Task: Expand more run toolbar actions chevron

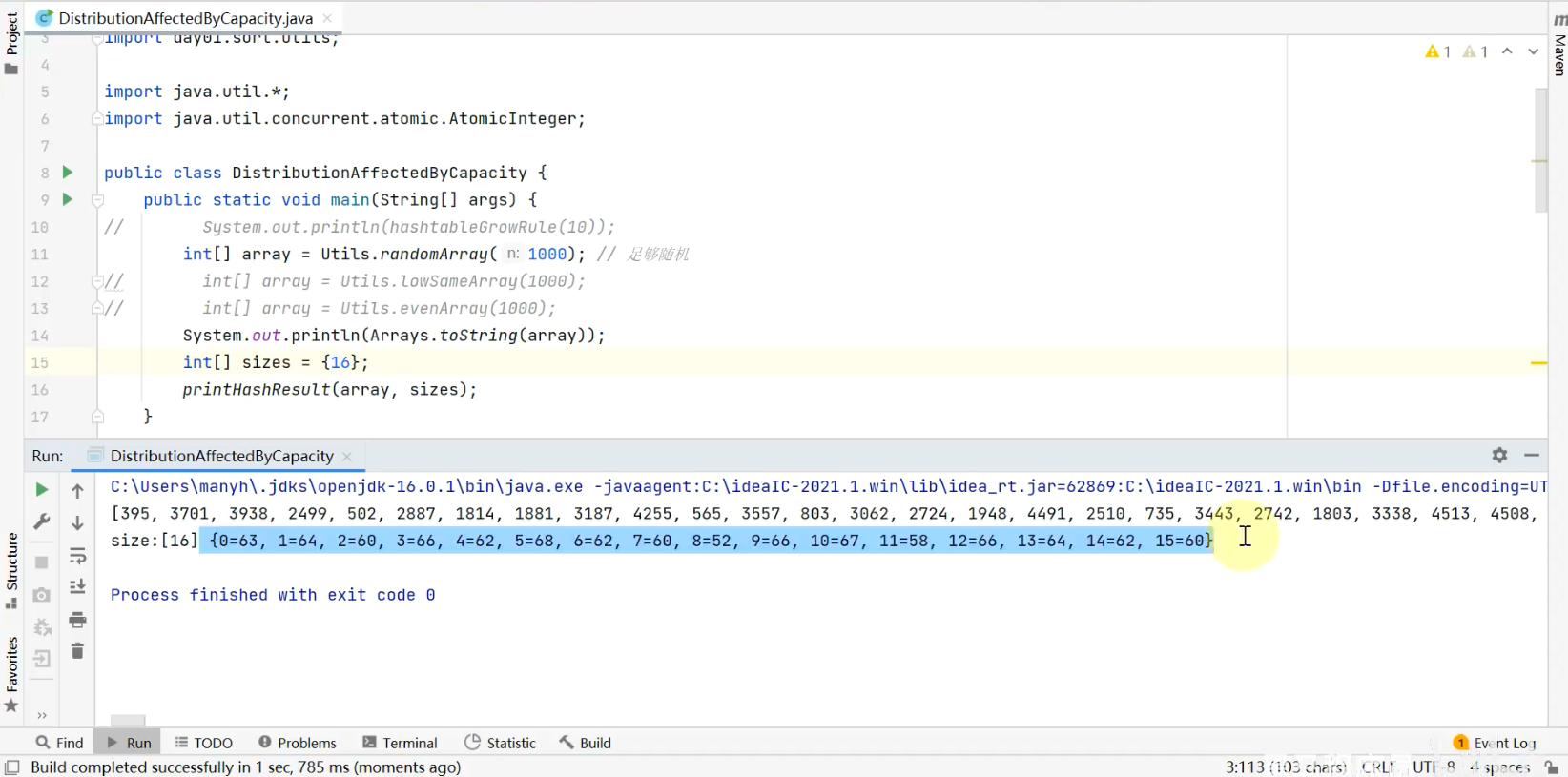Action: click(x=42, y=715)
